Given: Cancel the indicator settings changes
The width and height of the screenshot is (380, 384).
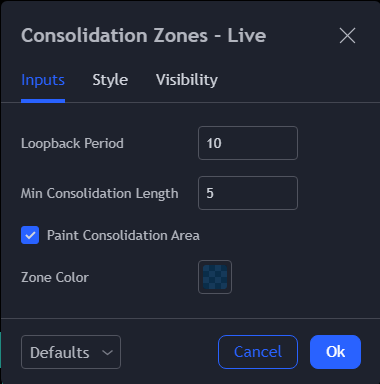Looking at the screenshot, I should pyautogui.click(x=258, y=352).
